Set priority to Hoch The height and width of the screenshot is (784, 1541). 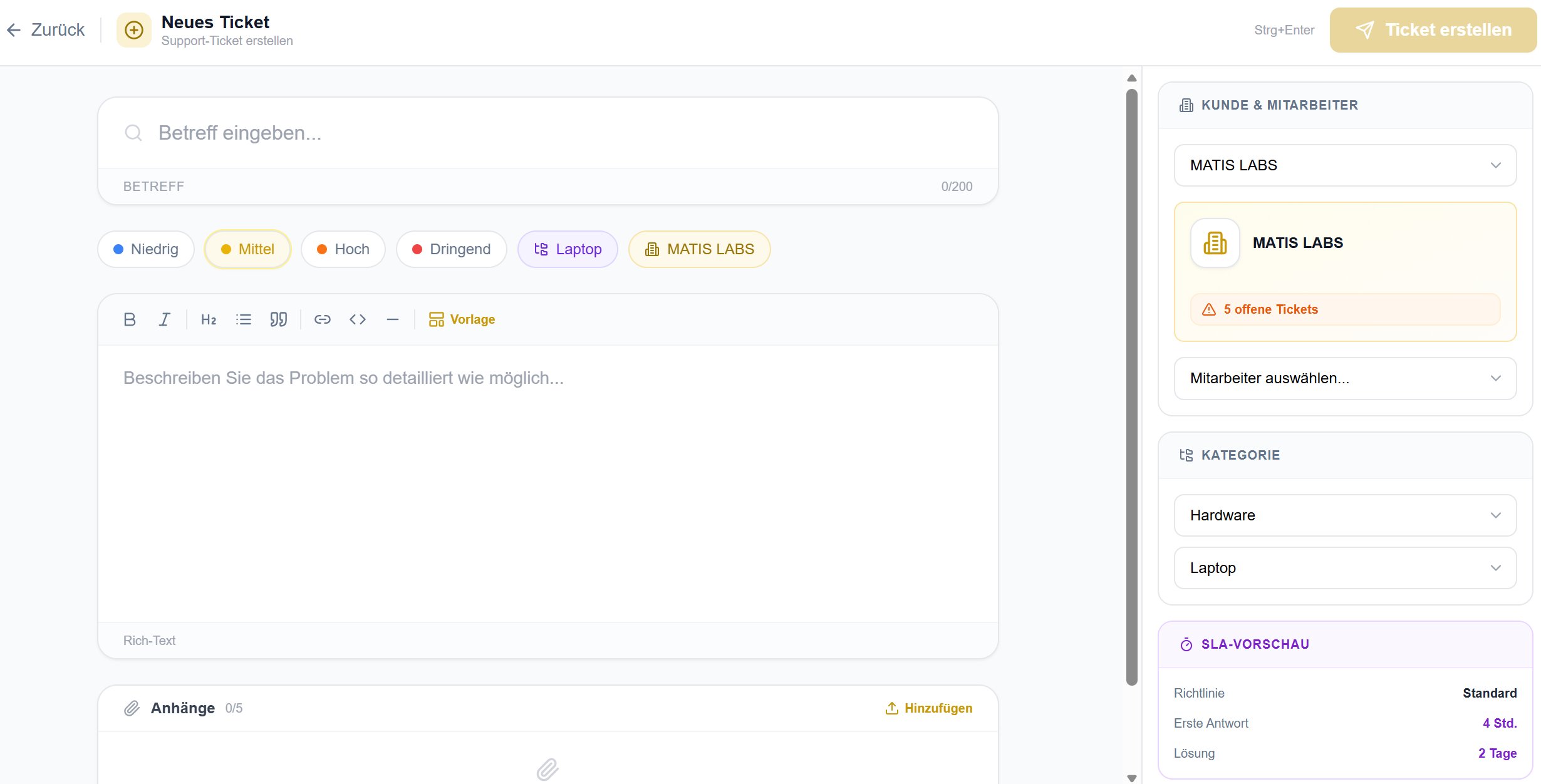click(x=343, y=249)
